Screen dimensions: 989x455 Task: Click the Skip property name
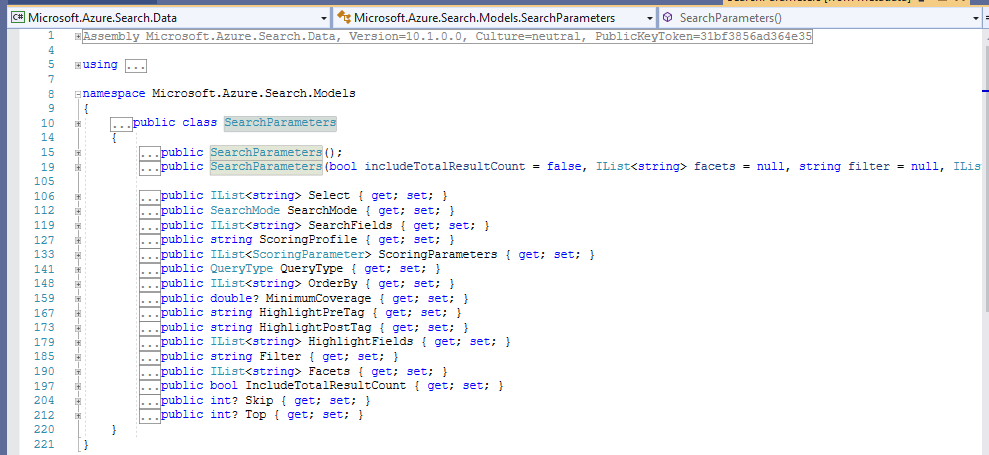(259, 400)
